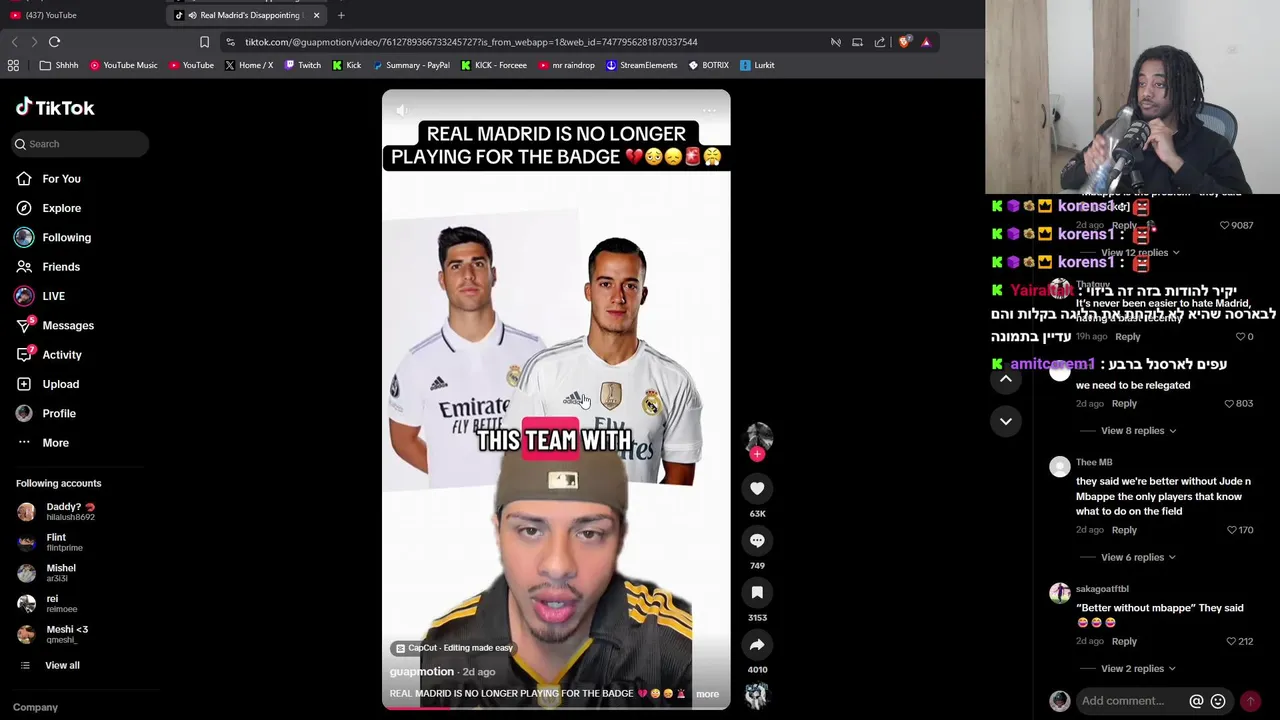The height and width of the screenshot is (720, 1280).
Task: Expand 'View 2 replies' thread
Action: (1138, 669)
